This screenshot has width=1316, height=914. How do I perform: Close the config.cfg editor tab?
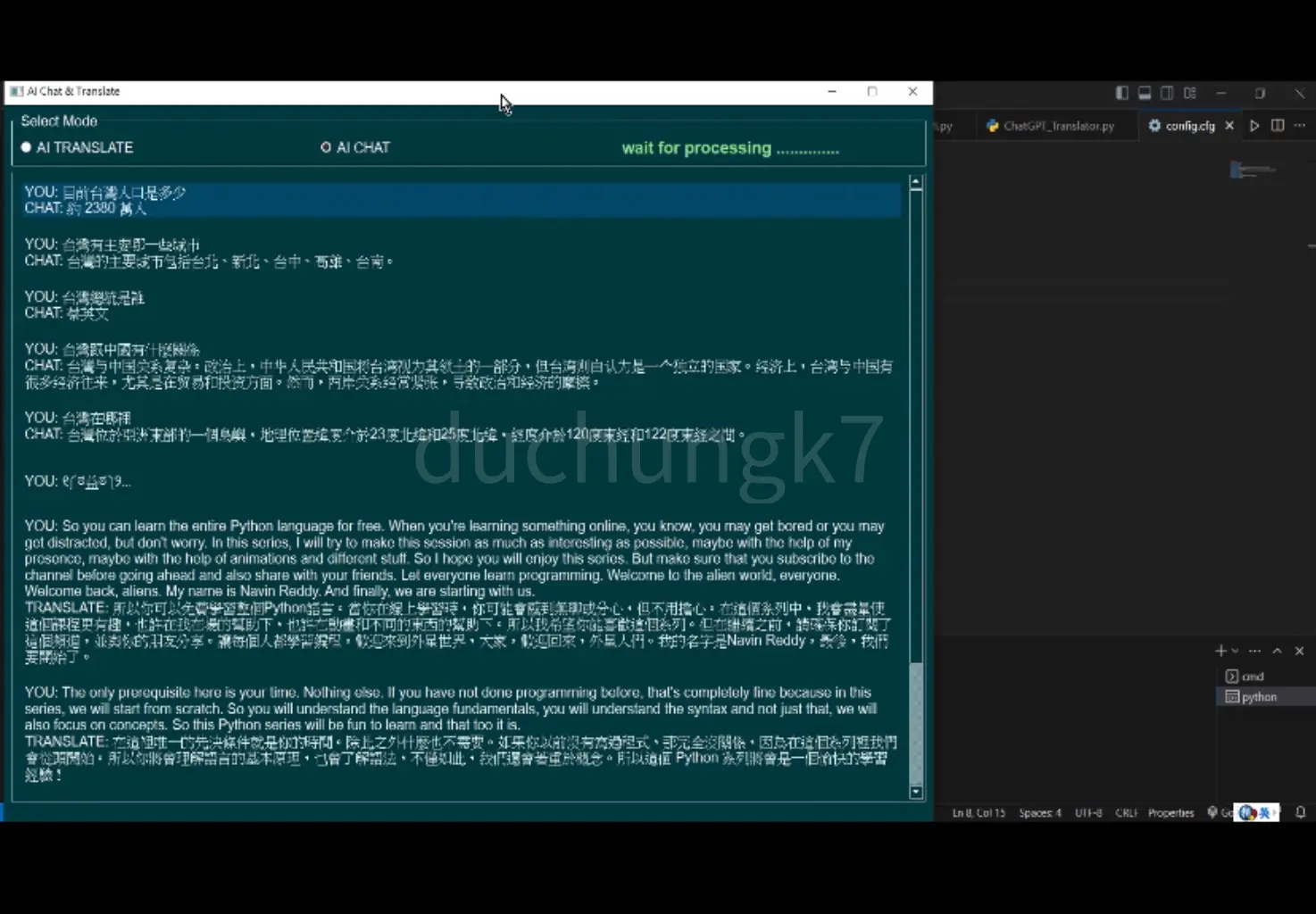tap(1229, 126)
